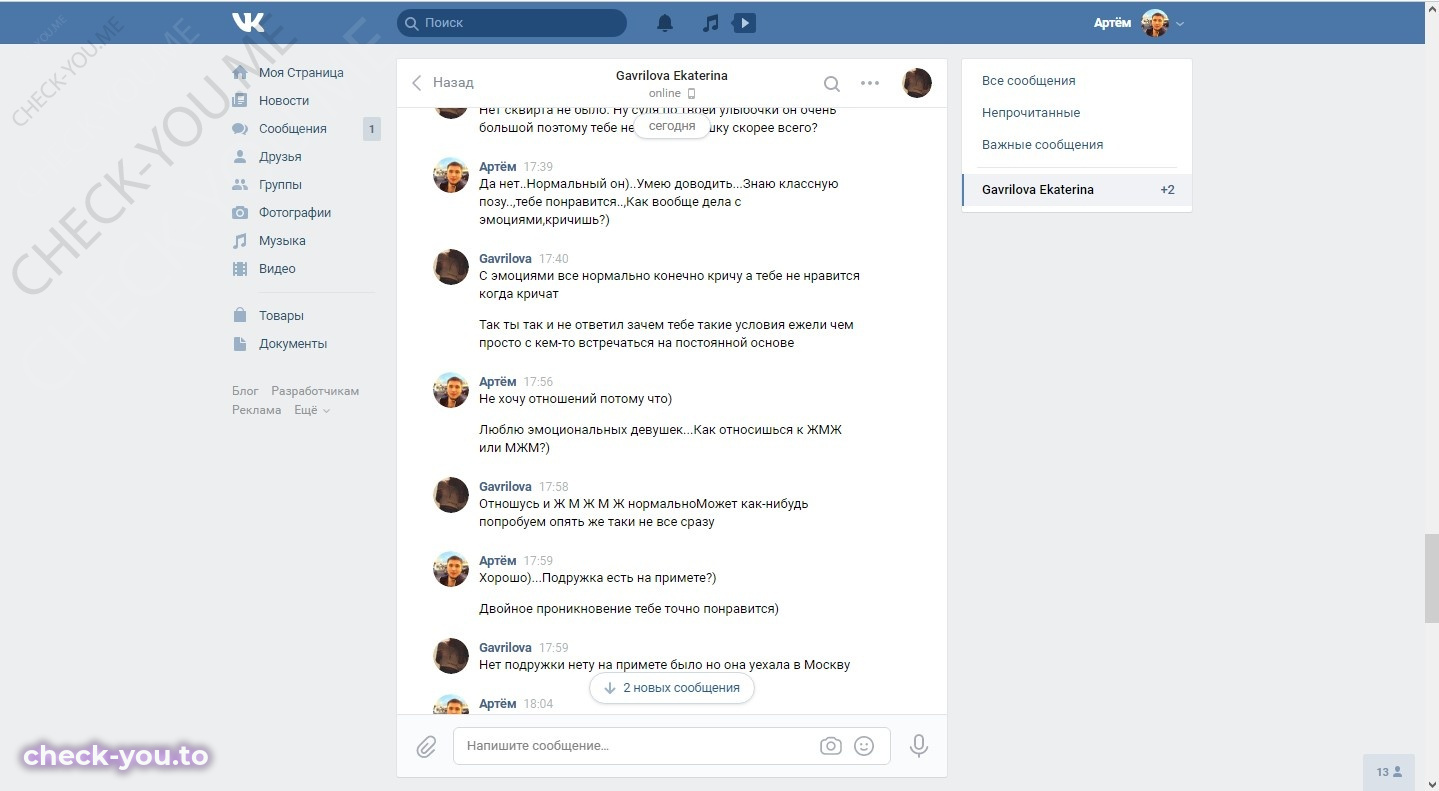Click Gavrilova's avatar on 17:40 message
Viewport: 1439px width, 791px height.
[451, 267]
